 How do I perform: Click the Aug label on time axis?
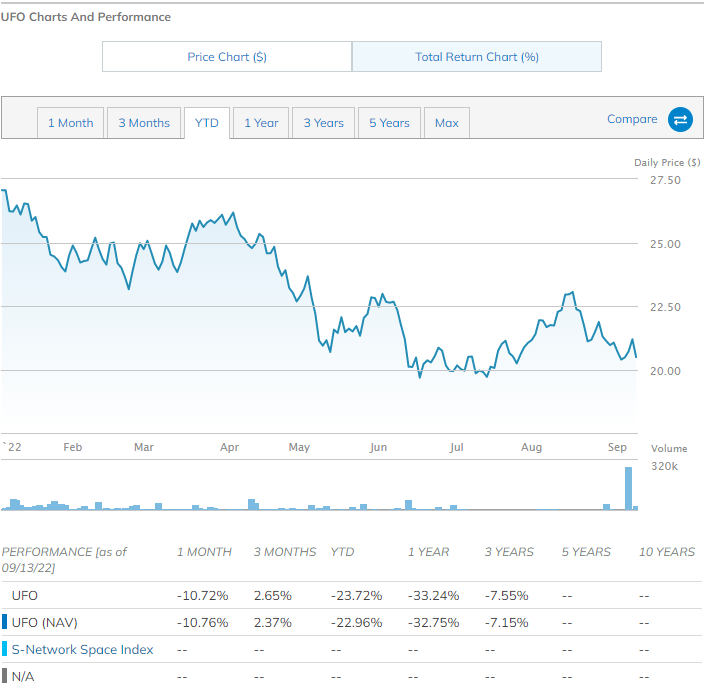531,447
